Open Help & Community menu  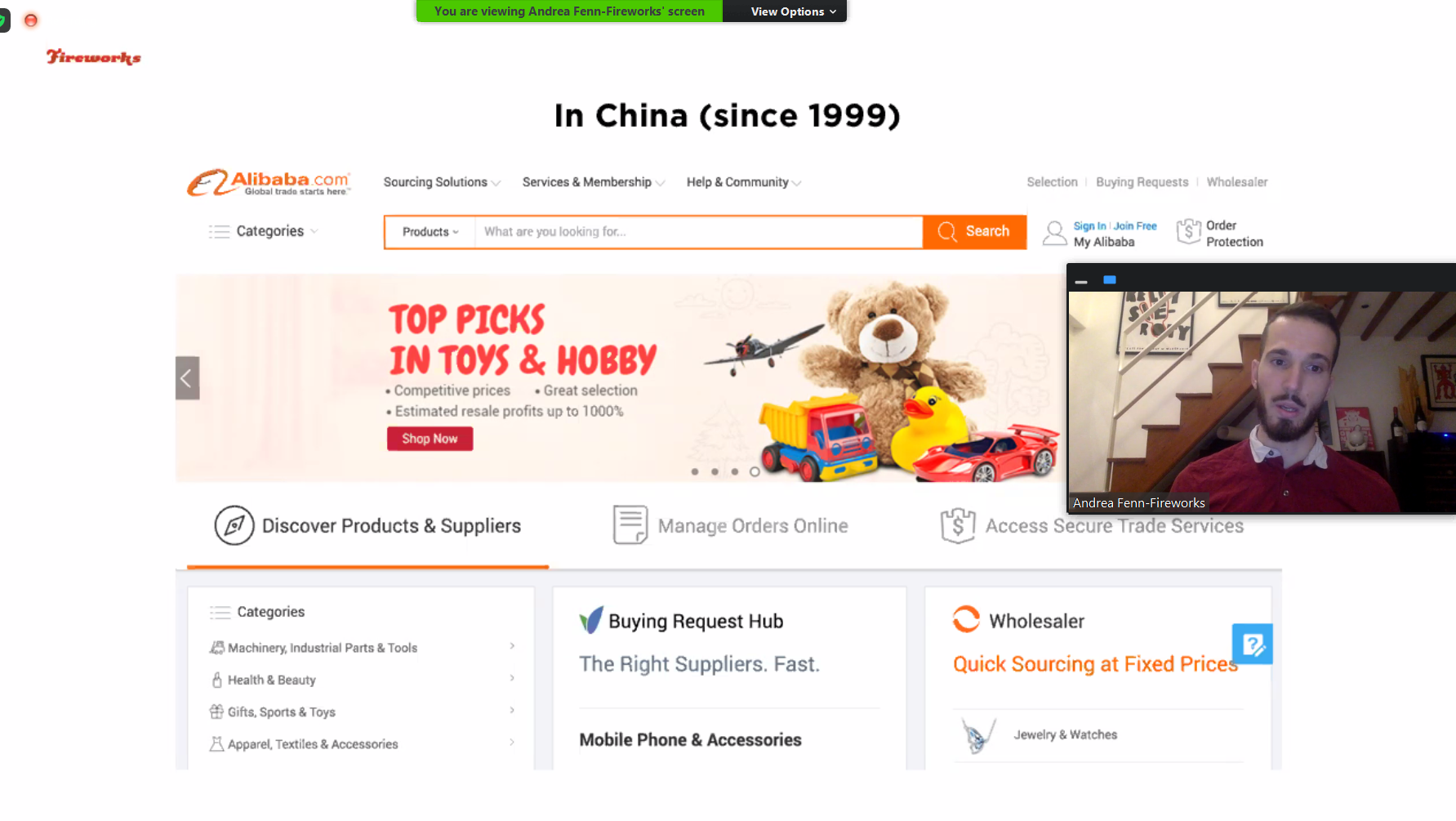(744, 182)
